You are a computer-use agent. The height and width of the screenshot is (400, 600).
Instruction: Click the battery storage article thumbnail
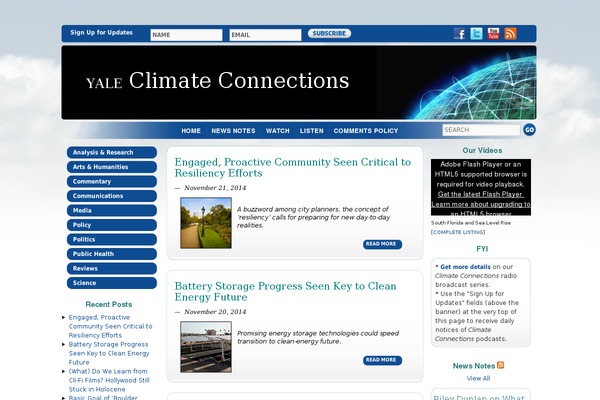(x=206, y=347)
